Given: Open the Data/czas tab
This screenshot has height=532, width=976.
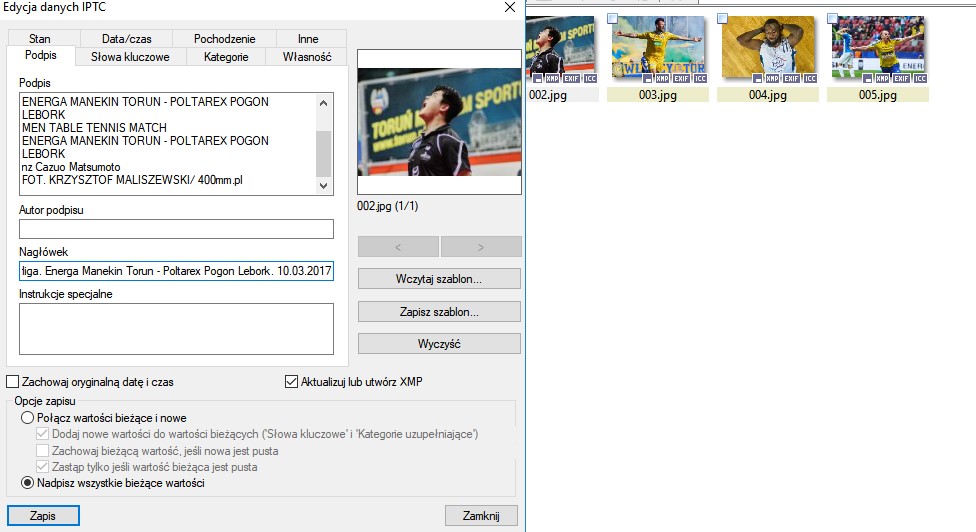Looking at the screenshot, I should [126, 38].
